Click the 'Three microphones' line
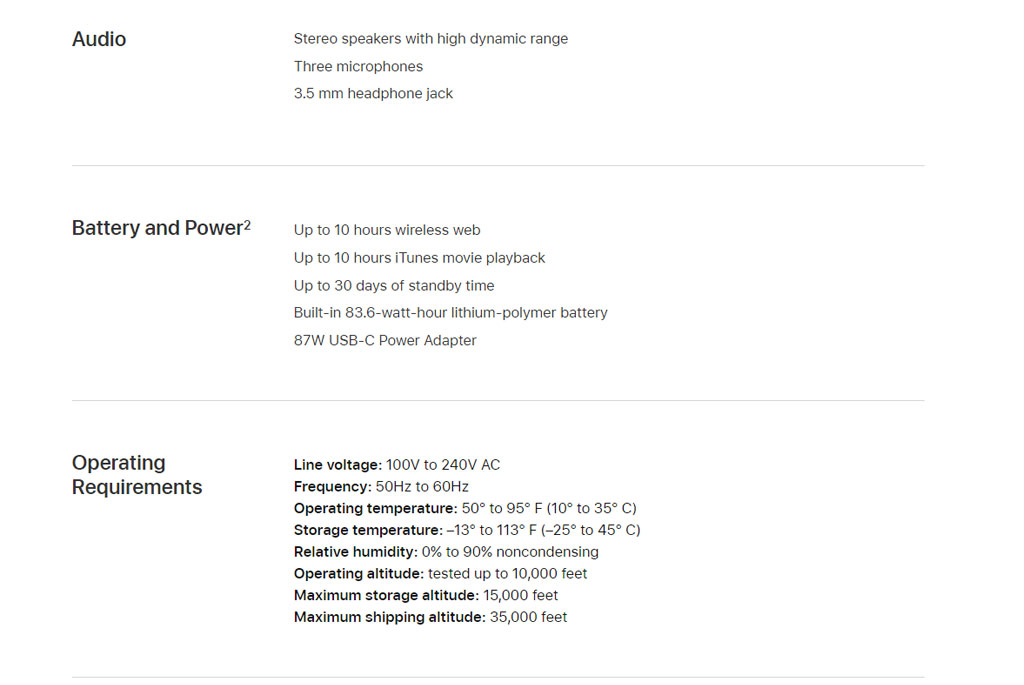Image resolution: width=1024 pixels, height=685 pixels. pos(358,66)
